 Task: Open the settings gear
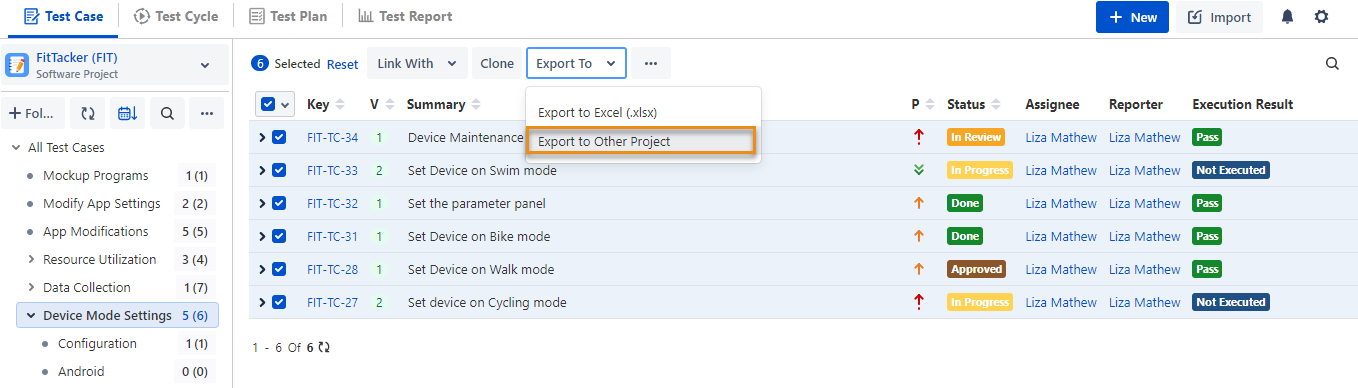(1321, 17)
